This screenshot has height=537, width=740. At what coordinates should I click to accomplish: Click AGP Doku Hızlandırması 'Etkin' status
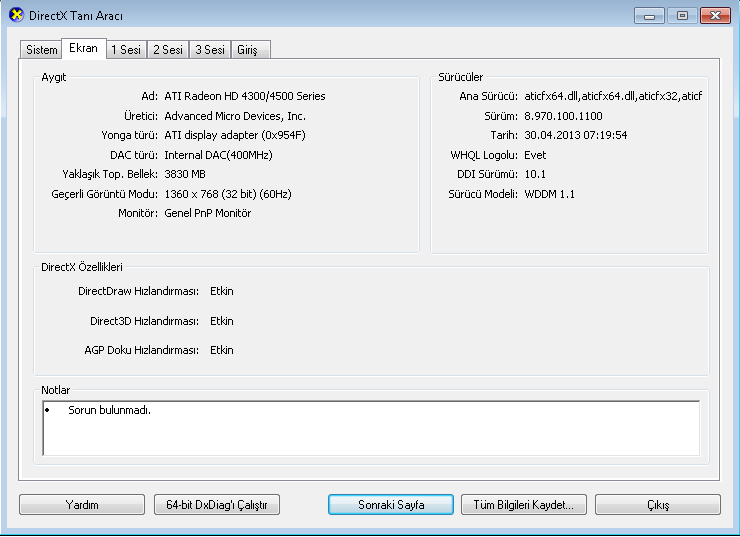221,350
